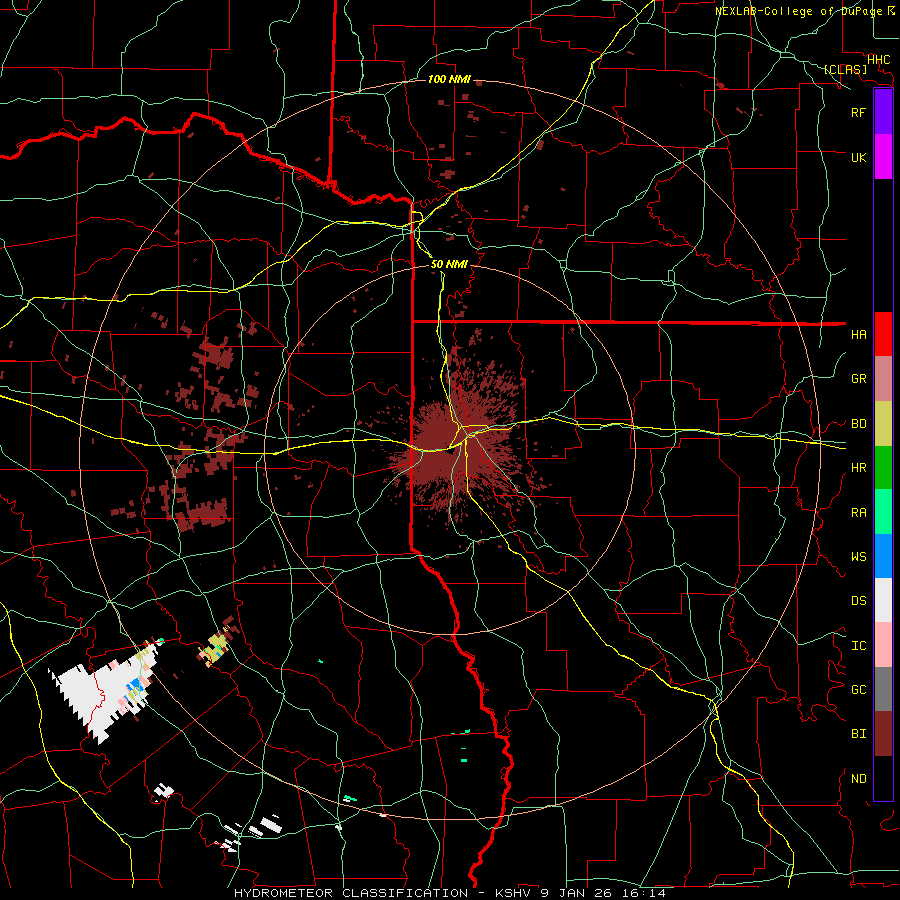
Task: Click the RA legend label
Action: point(858,513)
